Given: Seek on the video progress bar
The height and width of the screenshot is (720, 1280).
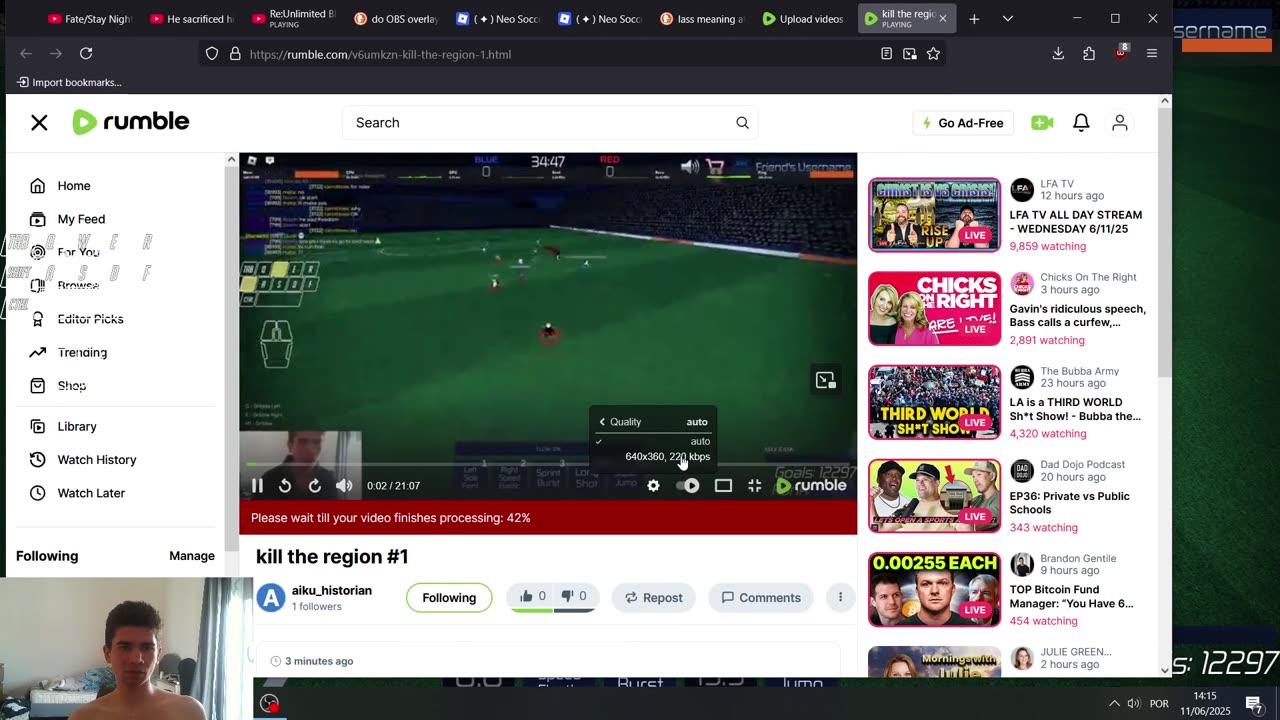Looking at the screenshot, I should pyautogui.click(x=548, y=465).
